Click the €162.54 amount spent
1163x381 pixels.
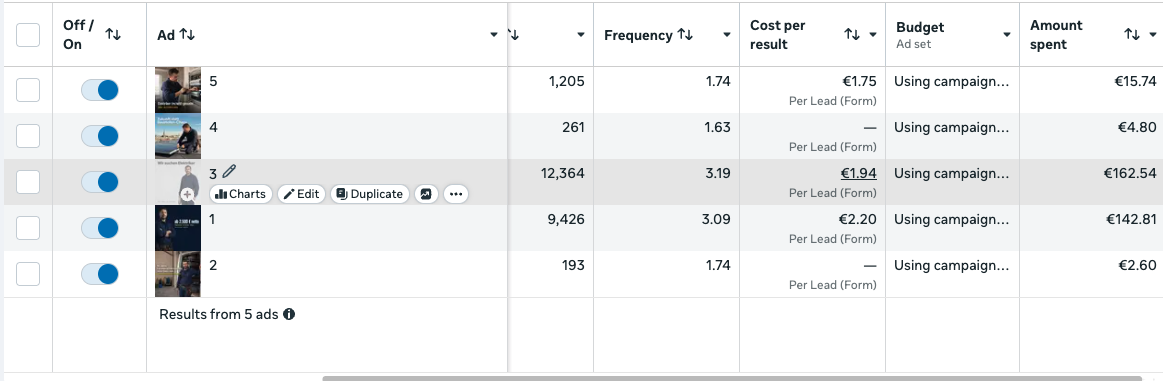click(1130, 173)
